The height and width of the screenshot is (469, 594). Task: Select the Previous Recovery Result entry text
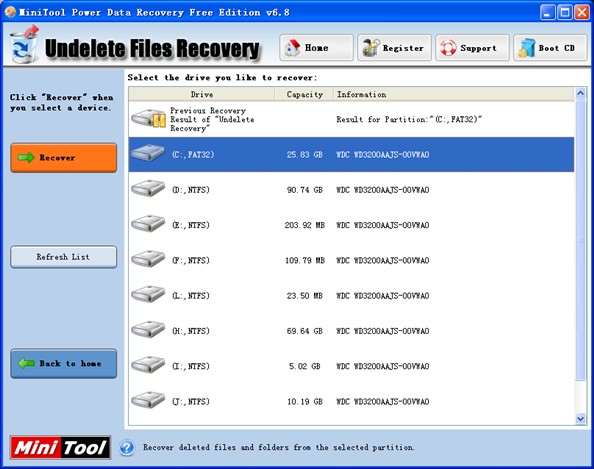(x=212, y=119)
